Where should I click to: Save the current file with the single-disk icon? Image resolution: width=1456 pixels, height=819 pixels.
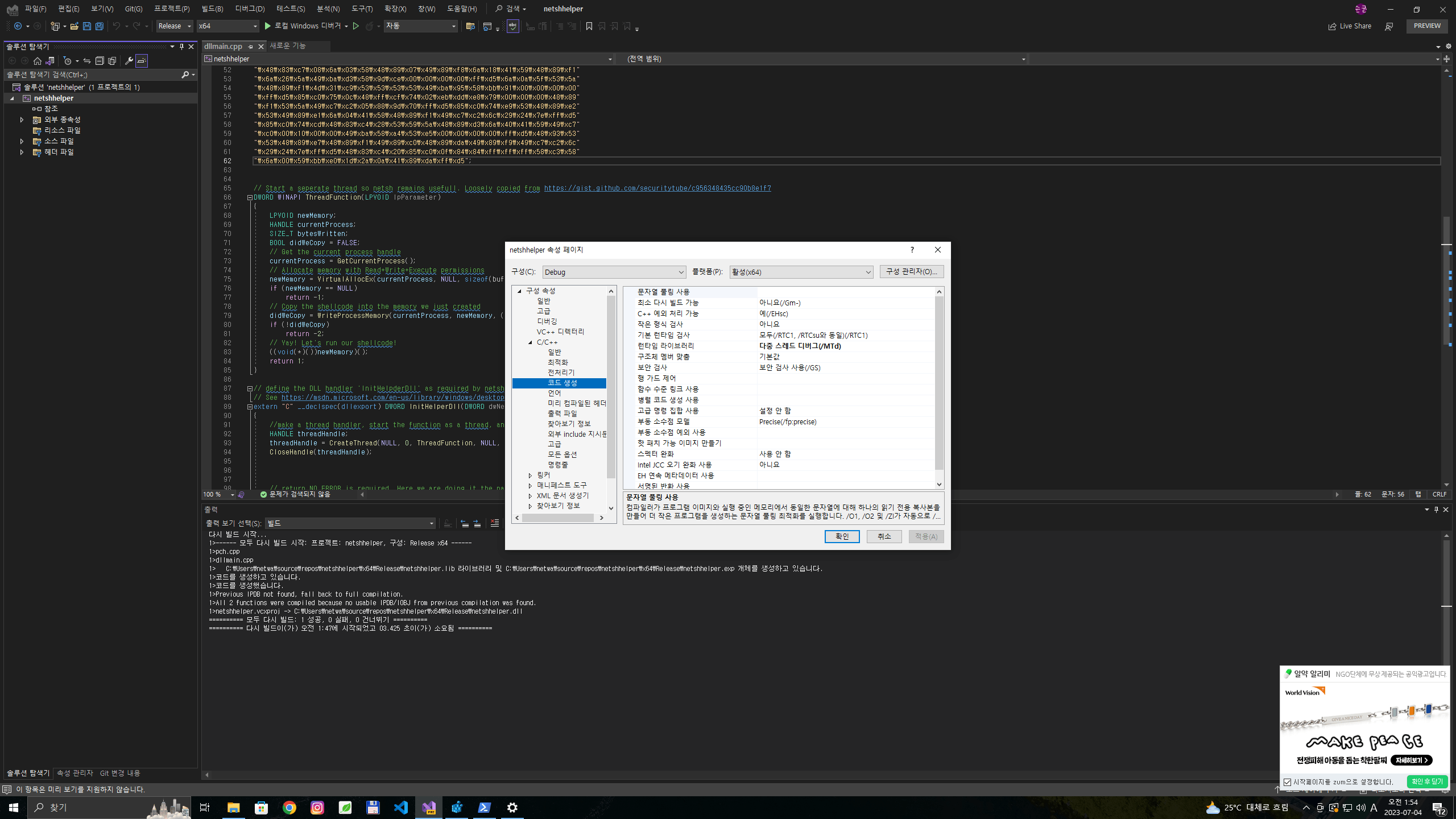click(x=86, y=26)
